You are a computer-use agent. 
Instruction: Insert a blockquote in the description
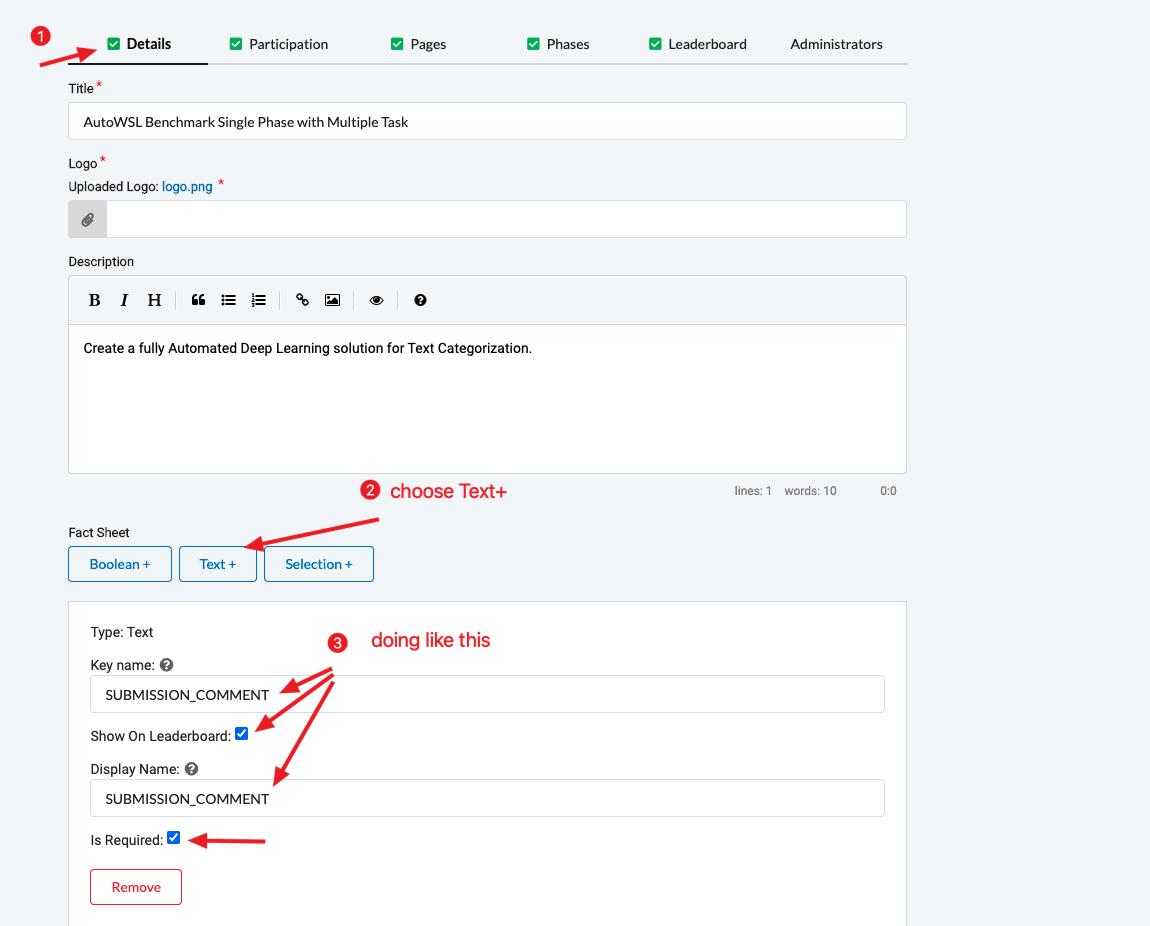[198, 300]
